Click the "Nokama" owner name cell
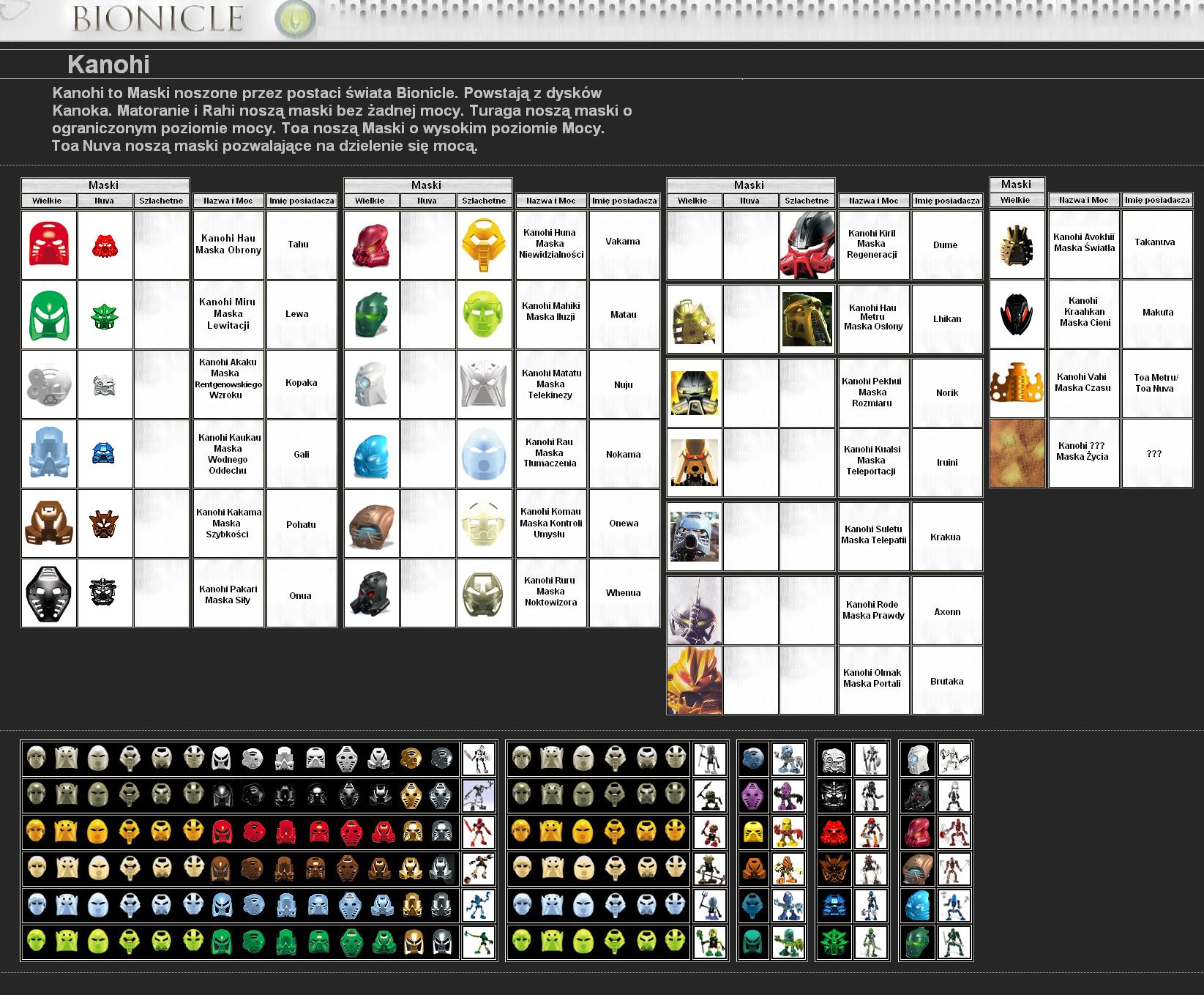1204x995 pixels. (624, 454)
